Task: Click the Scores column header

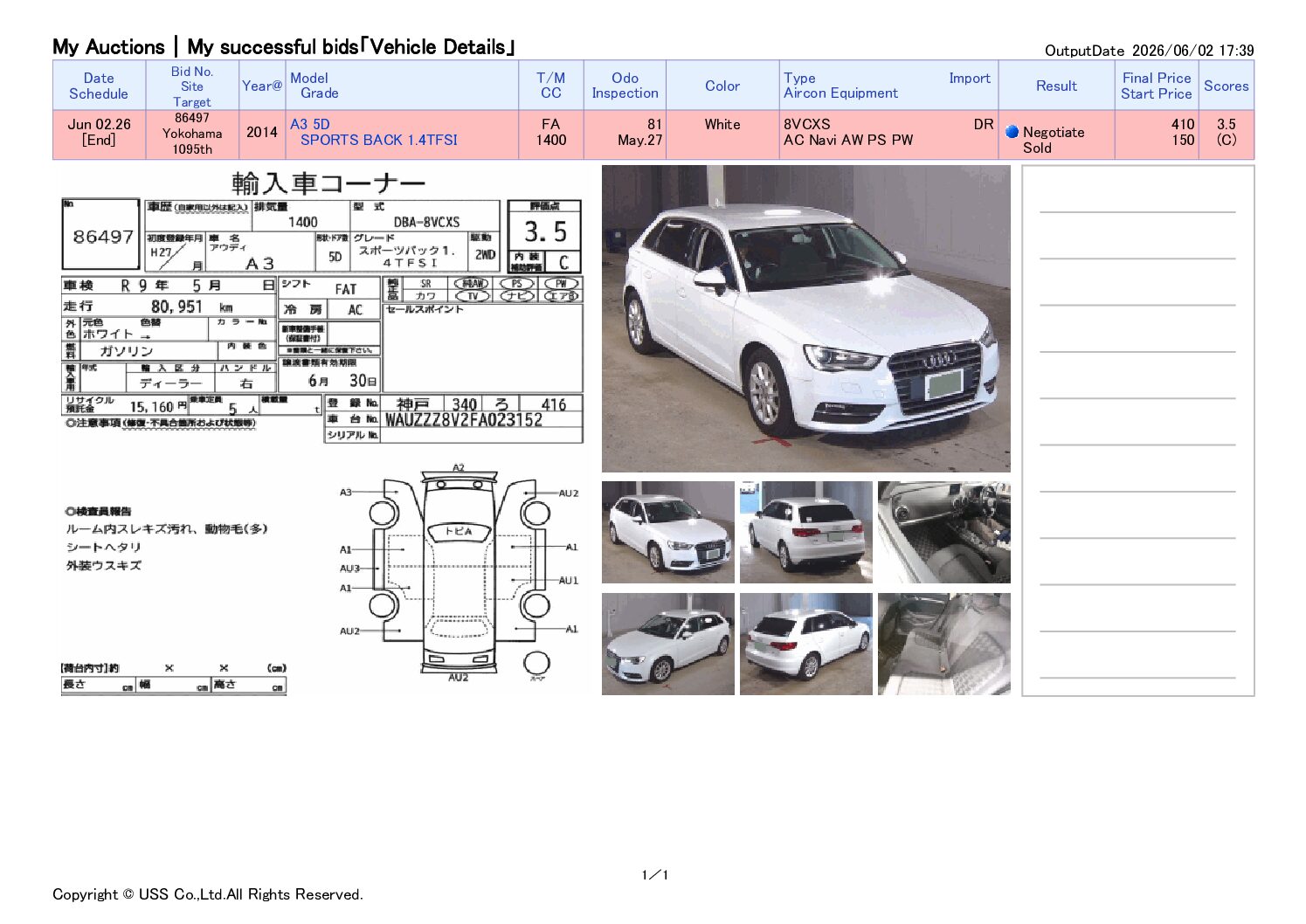Action: point(1226,86)
